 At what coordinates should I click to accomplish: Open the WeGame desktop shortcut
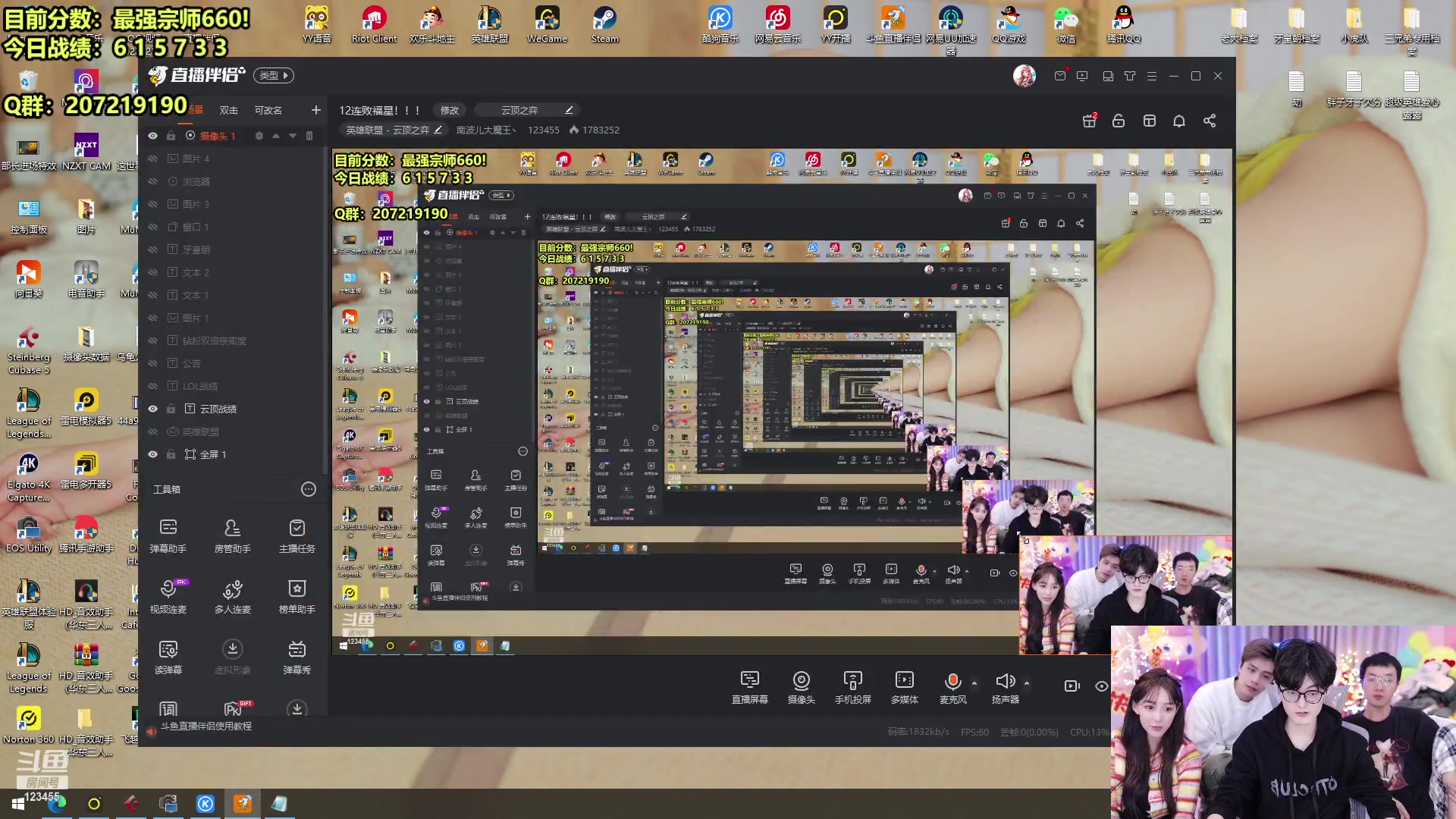click(547, 24)
